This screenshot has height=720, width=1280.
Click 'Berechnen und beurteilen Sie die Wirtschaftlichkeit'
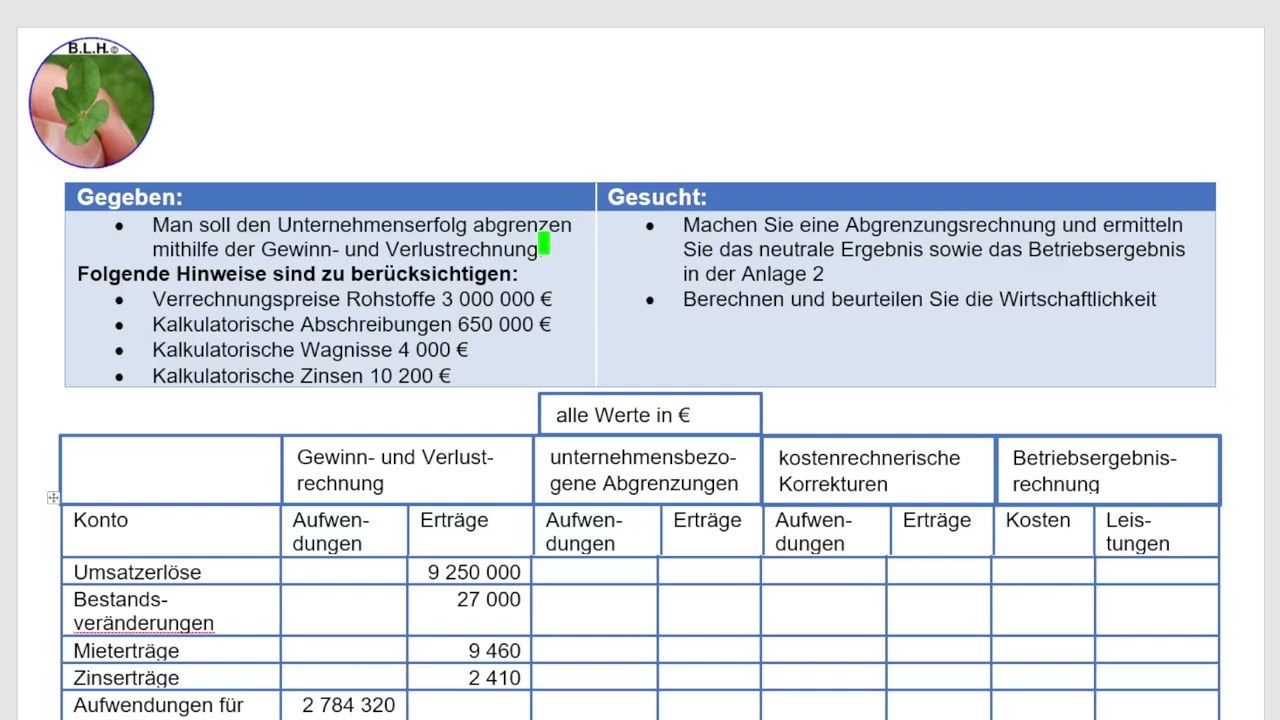point(919,299)
